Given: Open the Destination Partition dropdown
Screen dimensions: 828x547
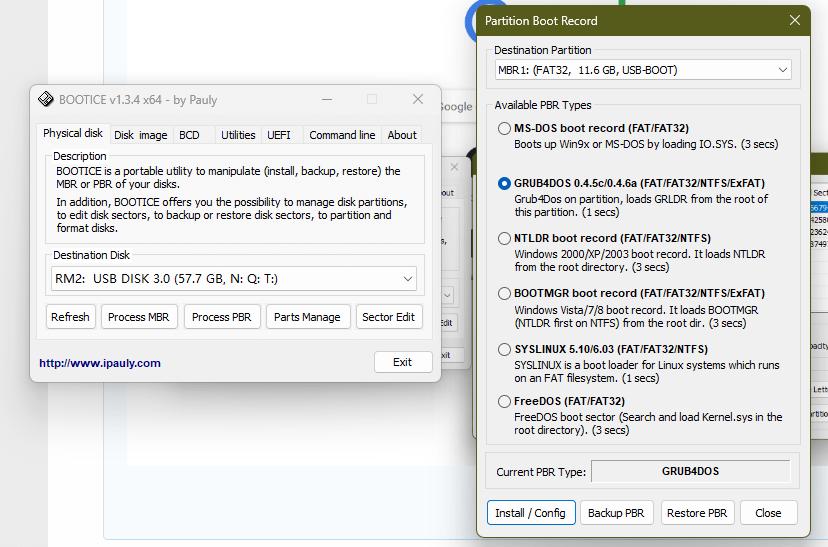Looking at the screenshot, I should (643, 70).
